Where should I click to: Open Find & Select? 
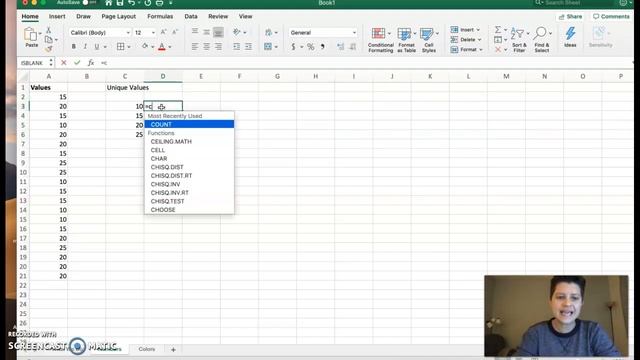(x=542, y=40)
